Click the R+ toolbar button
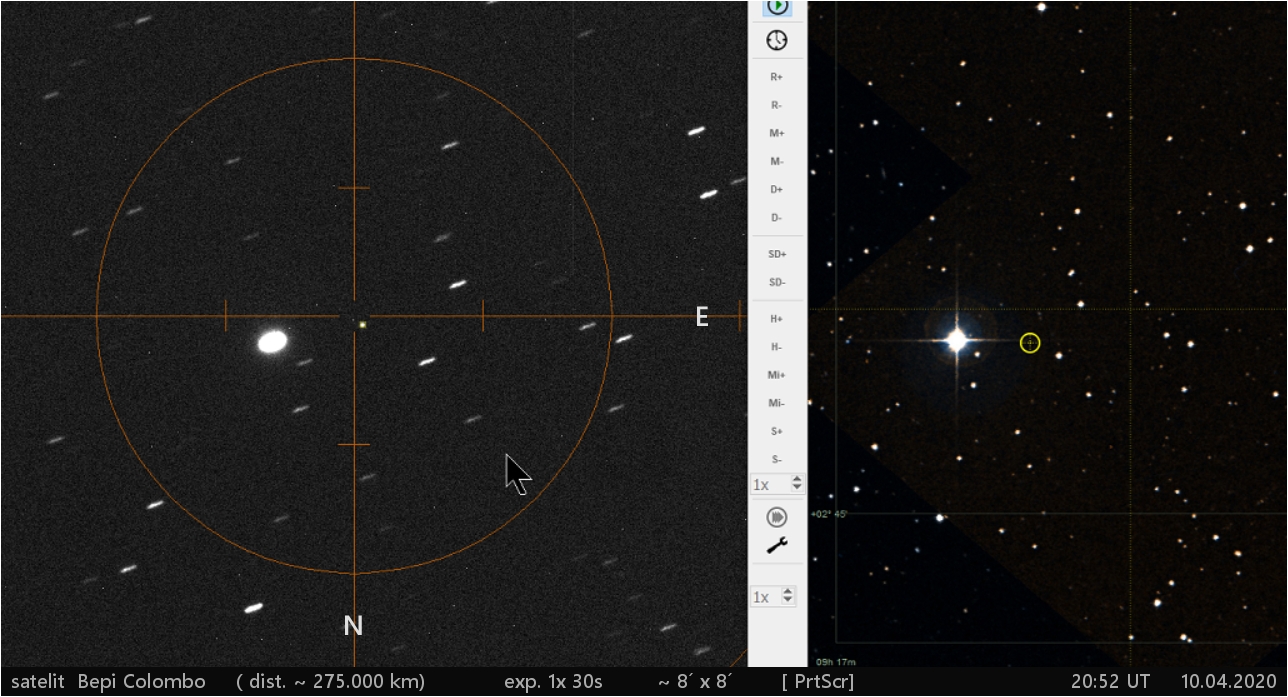The image size is (1288, 697). pyautogui.click(x=777, y=77)
